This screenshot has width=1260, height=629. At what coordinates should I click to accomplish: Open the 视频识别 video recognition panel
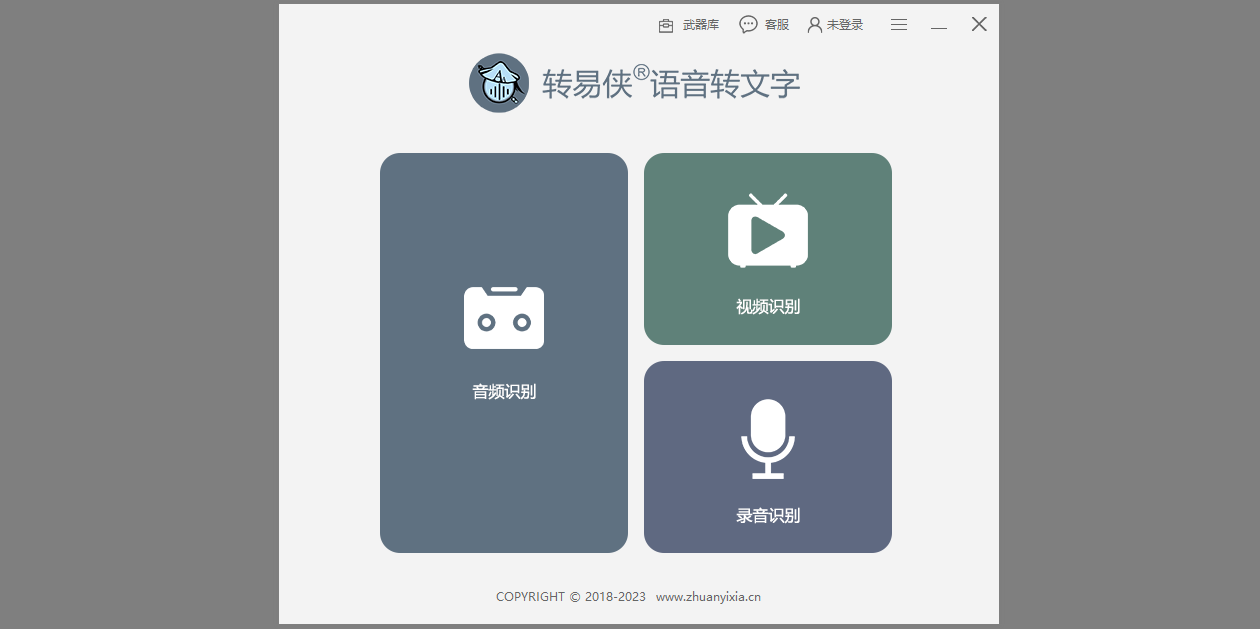tap(768, 248)
